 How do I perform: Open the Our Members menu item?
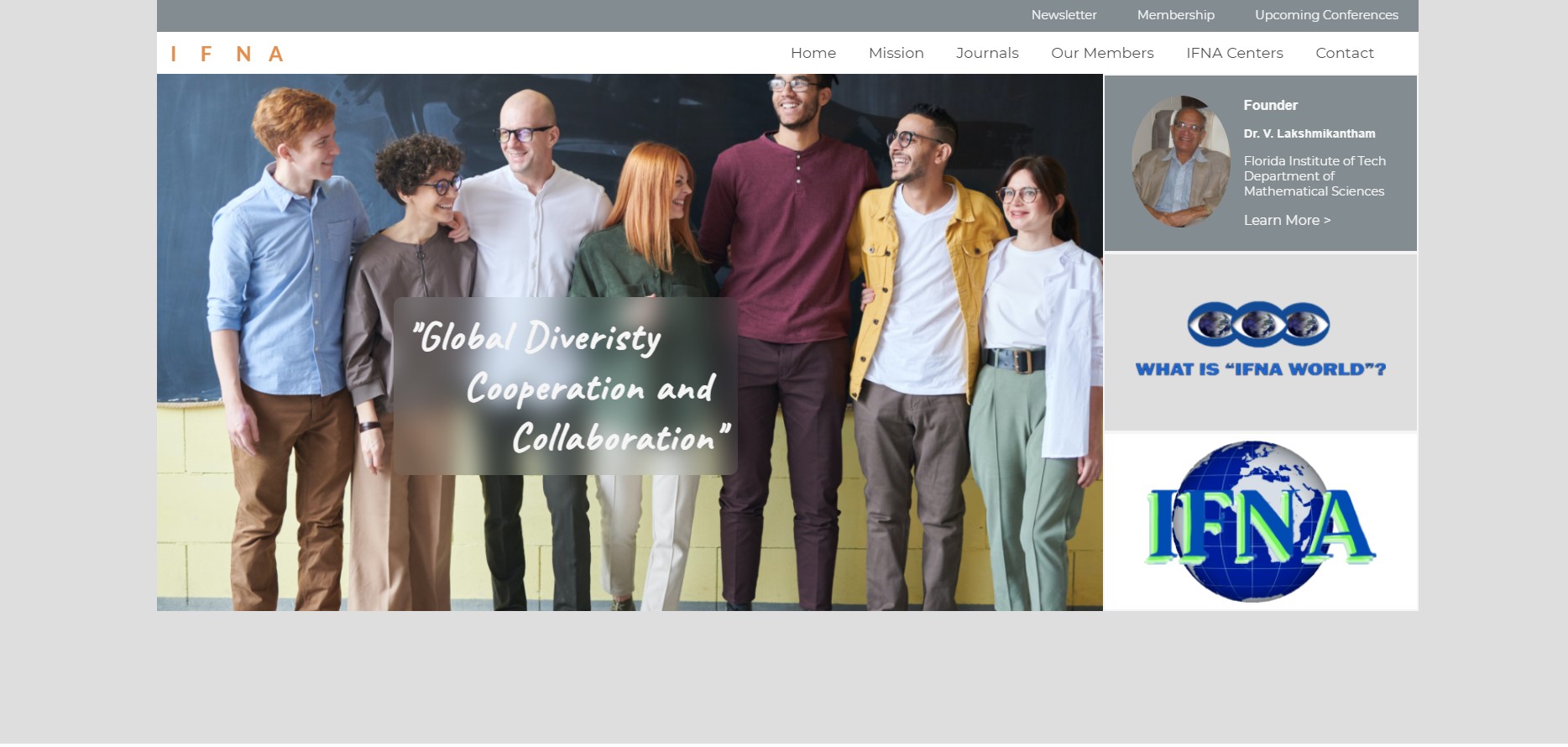pos(1102,53)
